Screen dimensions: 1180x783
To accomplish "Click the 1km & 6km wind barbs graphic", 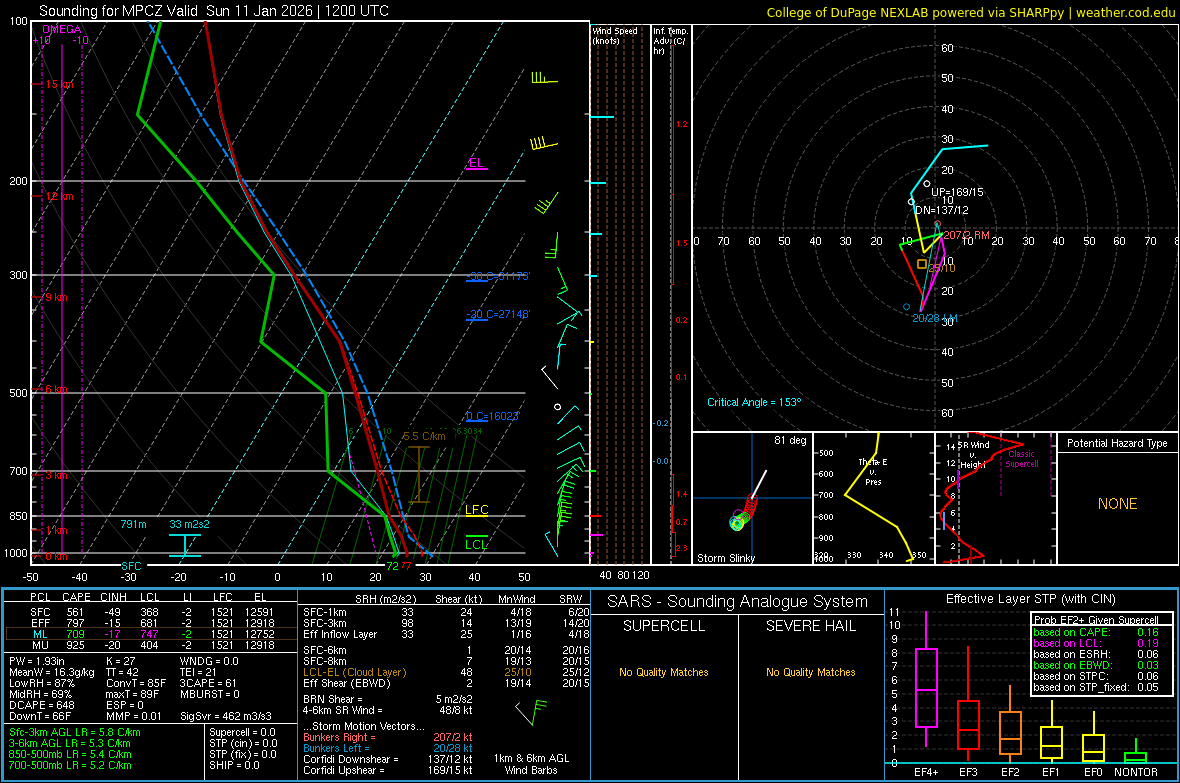I will [x=531, y=712].
